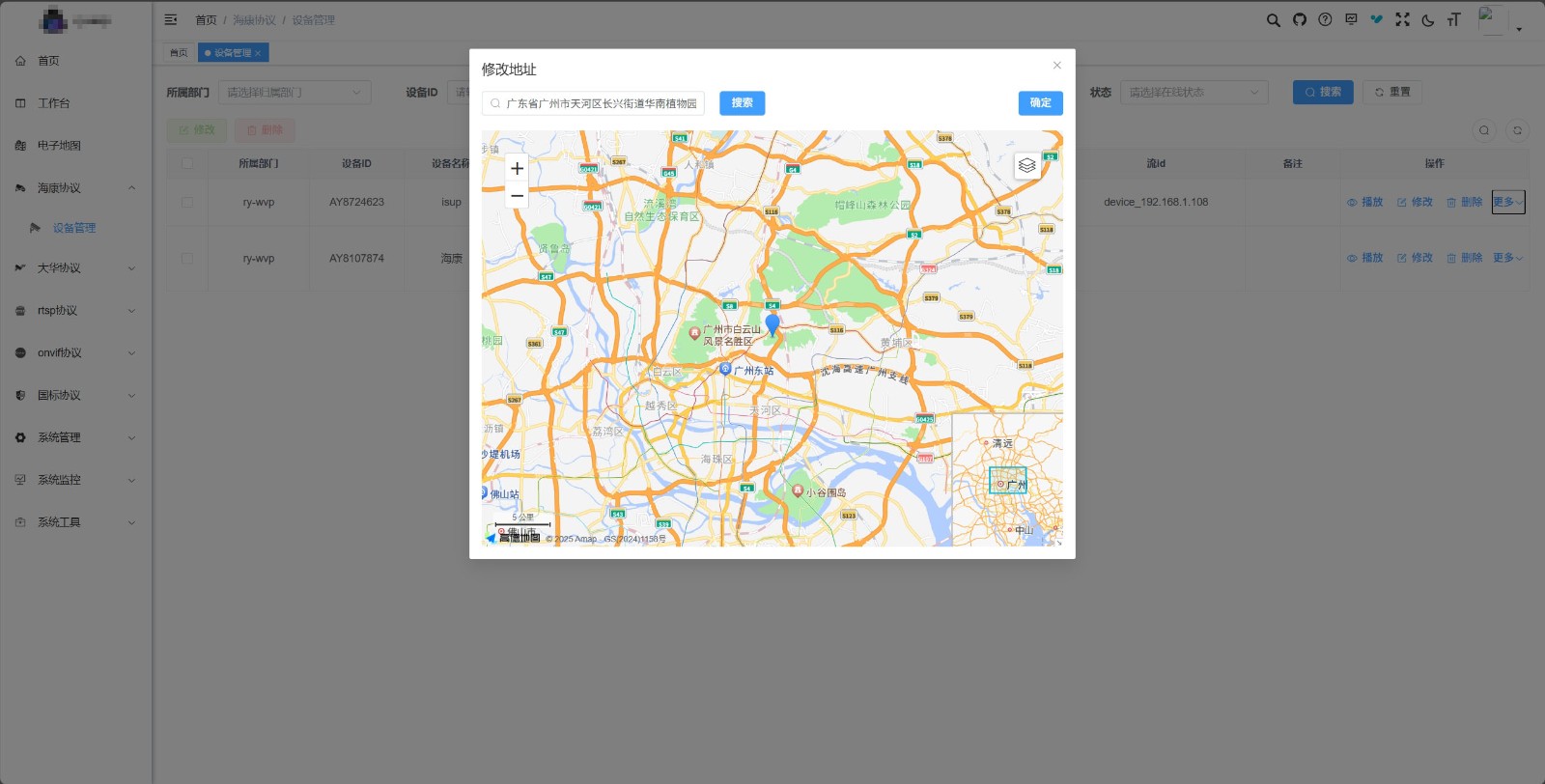The height and width of the screenshot is (784, 1545).
Task: Open the map layers switcher icon
Action: click(x=1026, y=165)
